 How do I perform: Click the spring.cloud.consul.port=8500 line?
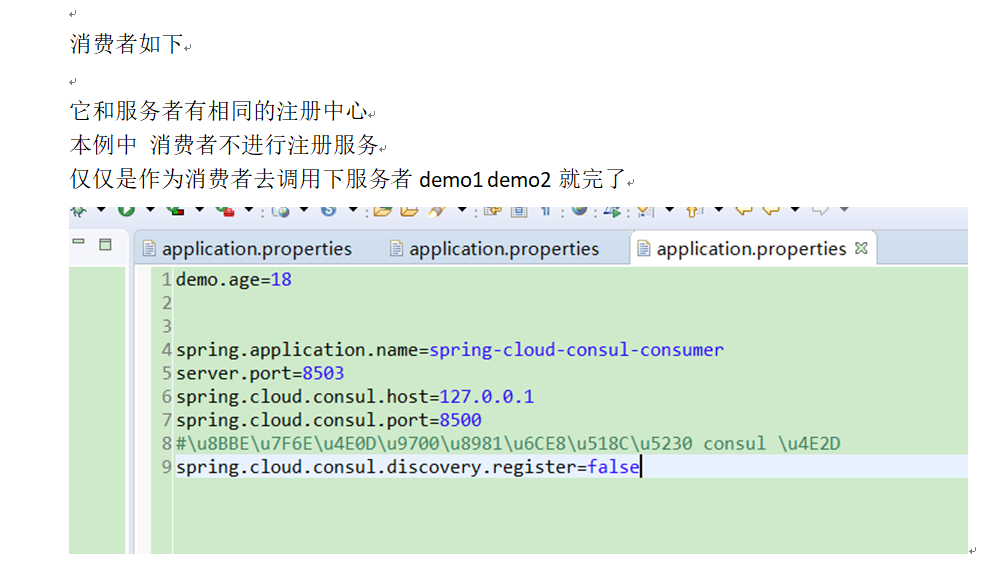click(328, 420)
